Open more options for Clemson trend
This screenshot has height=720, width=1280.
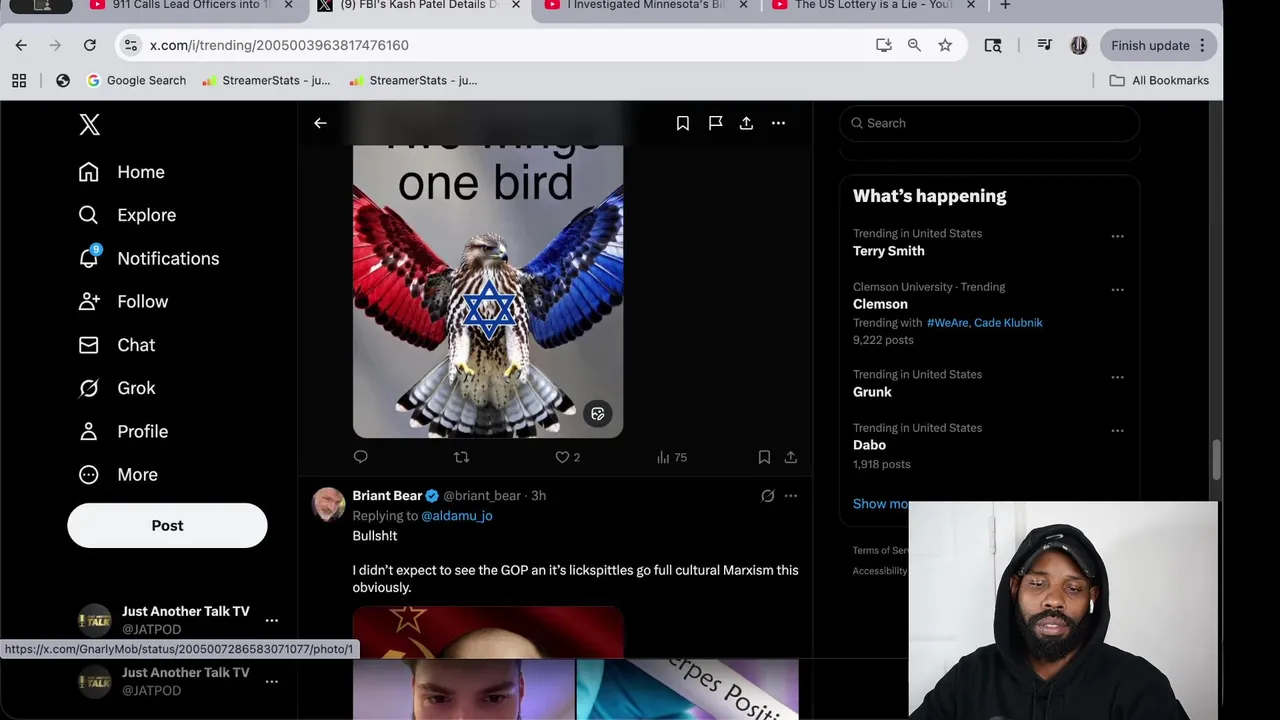1117,290
